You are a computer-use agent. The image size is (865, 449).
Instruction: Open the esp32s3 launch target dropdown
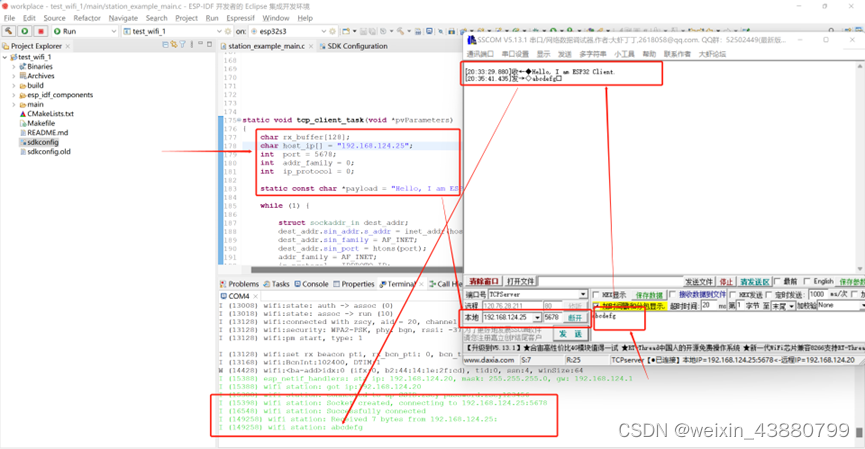324,31
